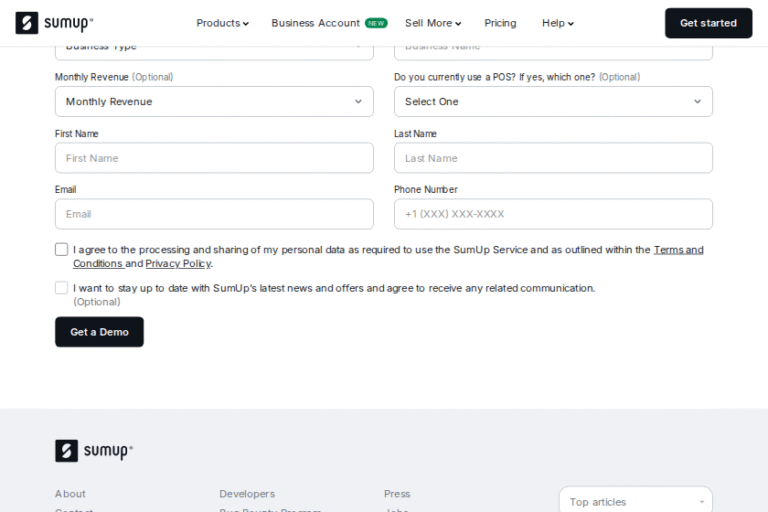768x512 pixels.
Task: Click the chevron beside Help
Action: pyautogui.click(x=571, y=24)
